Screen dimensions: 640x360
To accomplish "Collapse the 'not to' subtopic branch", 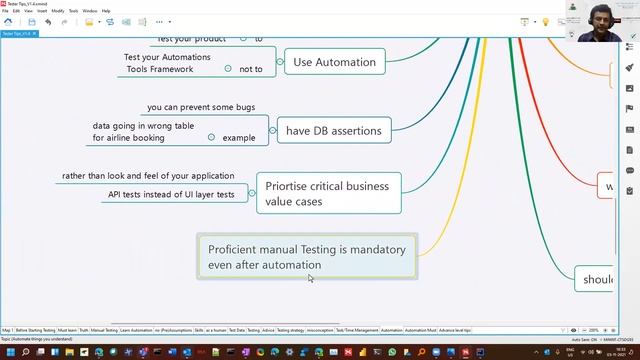I will pos(228,69).
